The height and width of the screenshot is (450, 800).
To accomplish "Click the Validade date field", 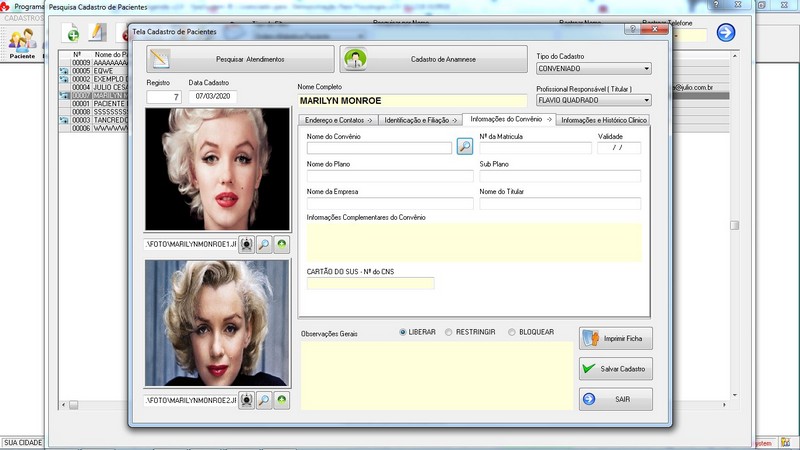I will tap(619, 148).
